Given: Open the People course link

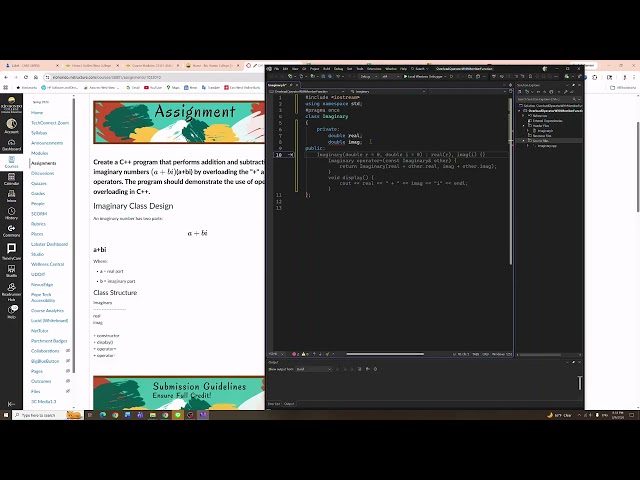Looking at the screenshot, I should point(38,203).
